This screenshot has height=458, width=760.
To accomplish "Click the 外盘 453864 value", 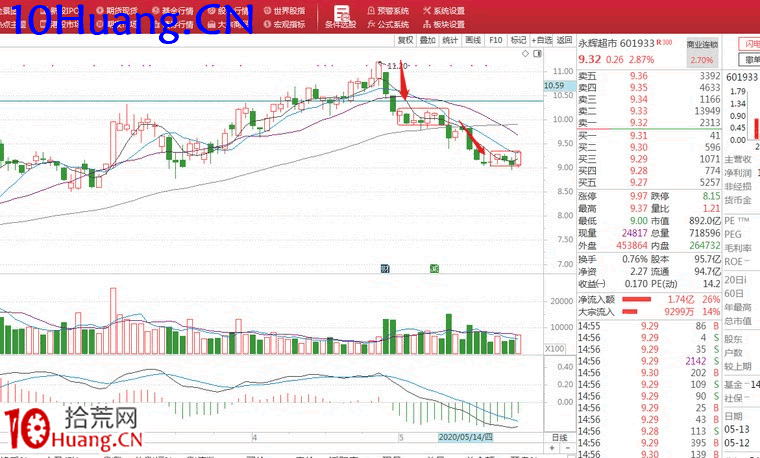I will click(x=632, y=245).
